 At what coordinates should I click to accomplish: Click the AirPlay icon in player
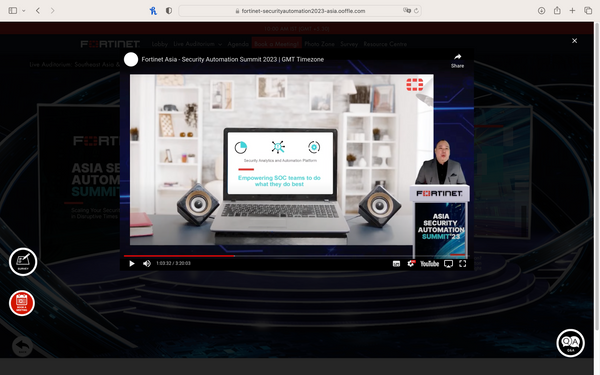tap(448, 264)
